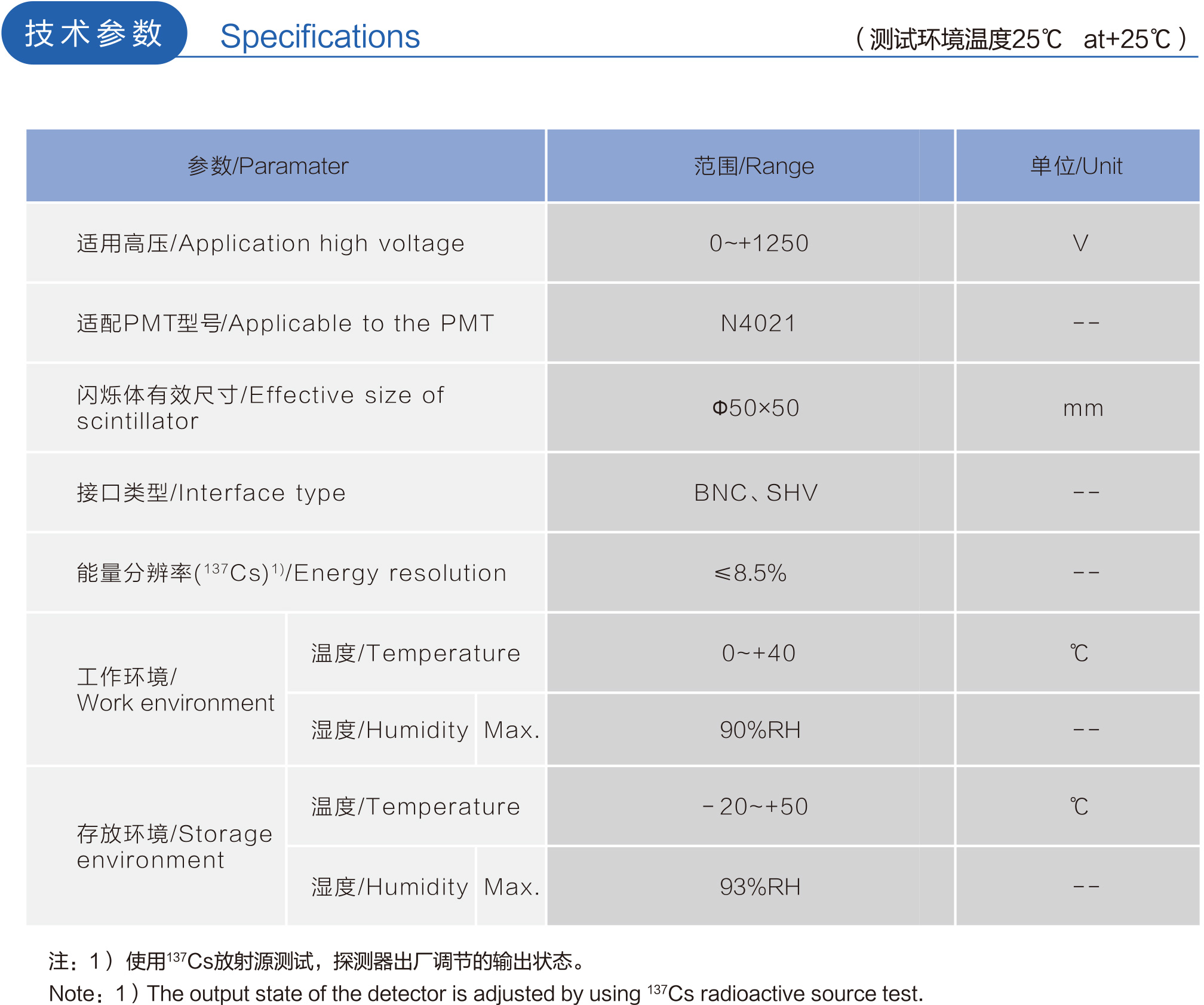Select the Application high voltage row label
Image resolution: width=1204 pixels, height=1005 pixels.
click(271, 243)
